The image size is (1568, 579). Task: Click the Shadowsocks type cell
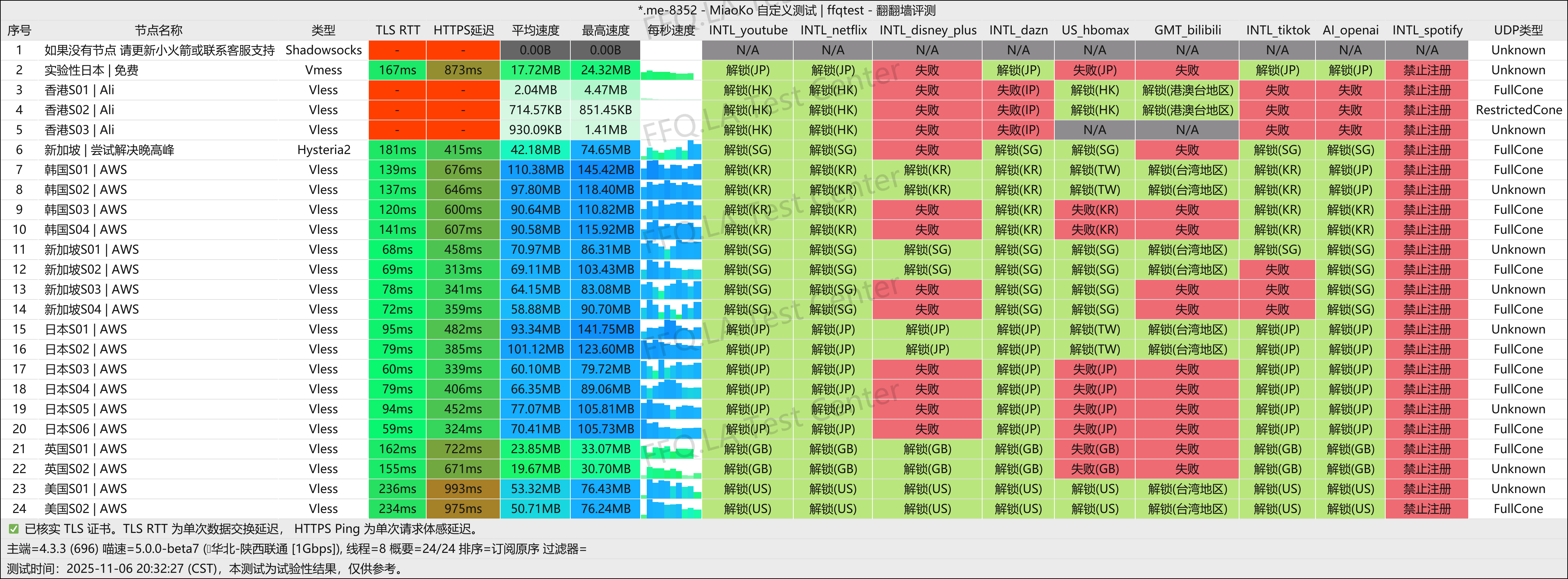pos(323,50)
